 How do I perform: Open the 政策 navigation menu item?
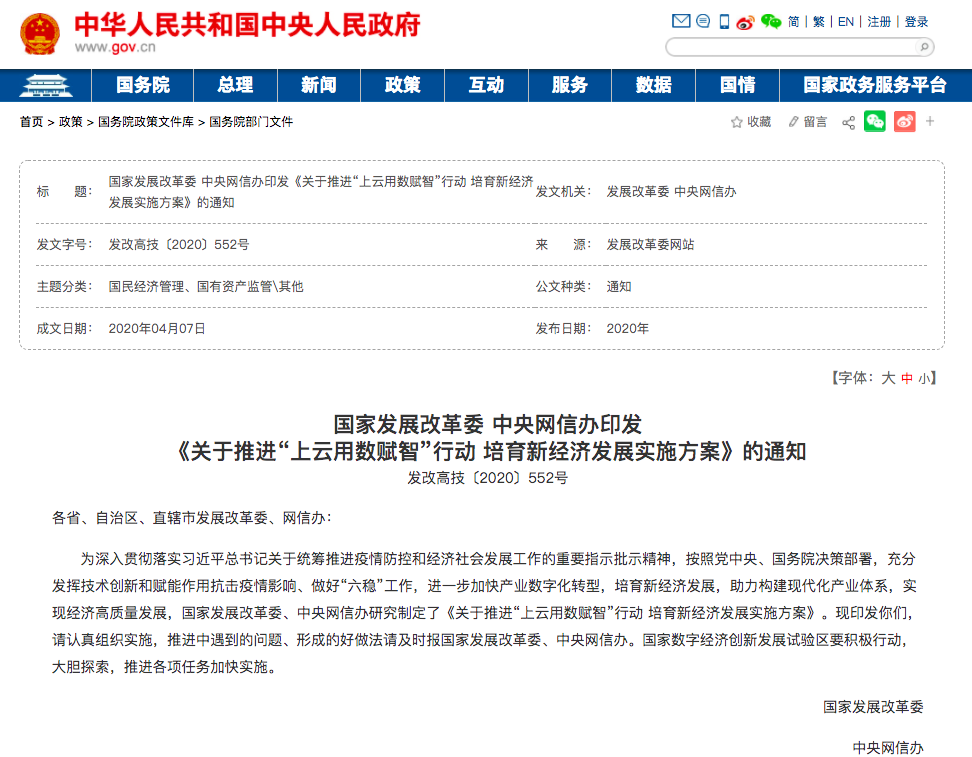pyautogui.click(x=402, y=85)
